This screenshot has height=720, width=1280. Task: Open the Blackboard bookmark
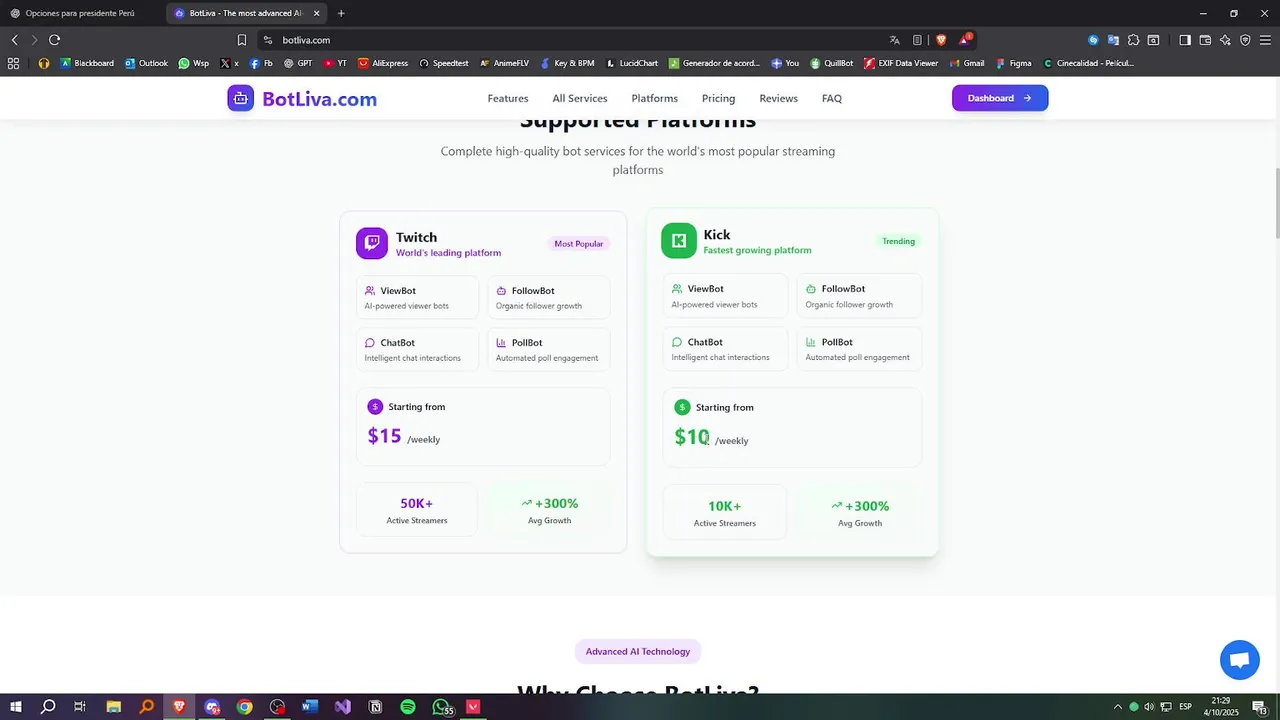[x=87, y=63]
